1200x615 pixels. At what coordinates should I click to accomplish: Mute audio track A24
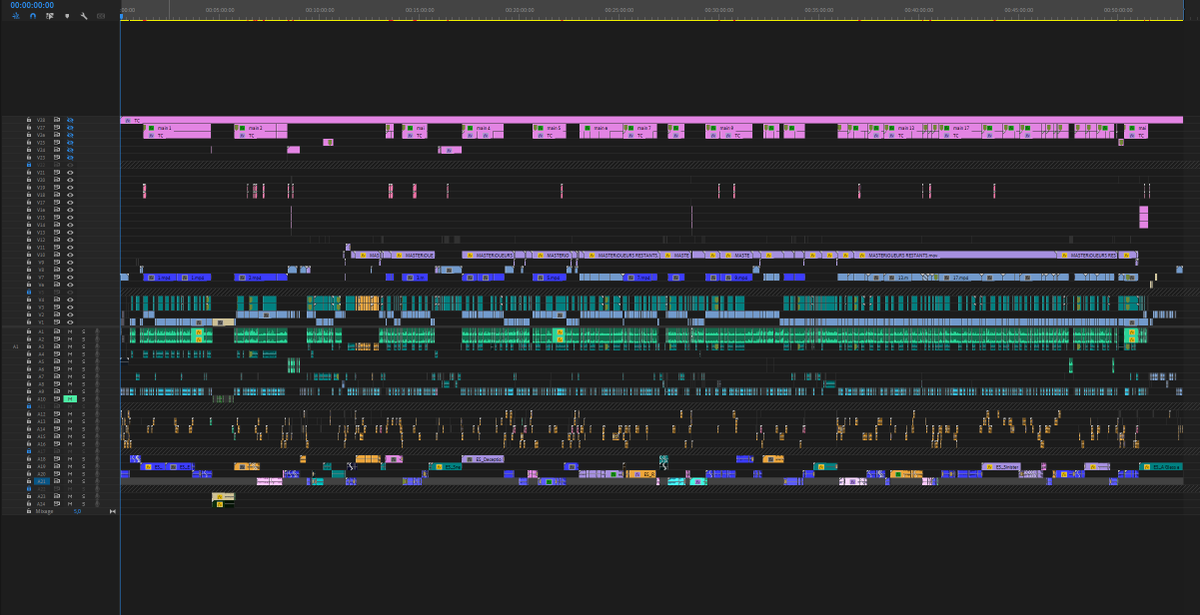pyautogui.click(x=70, y=504)
